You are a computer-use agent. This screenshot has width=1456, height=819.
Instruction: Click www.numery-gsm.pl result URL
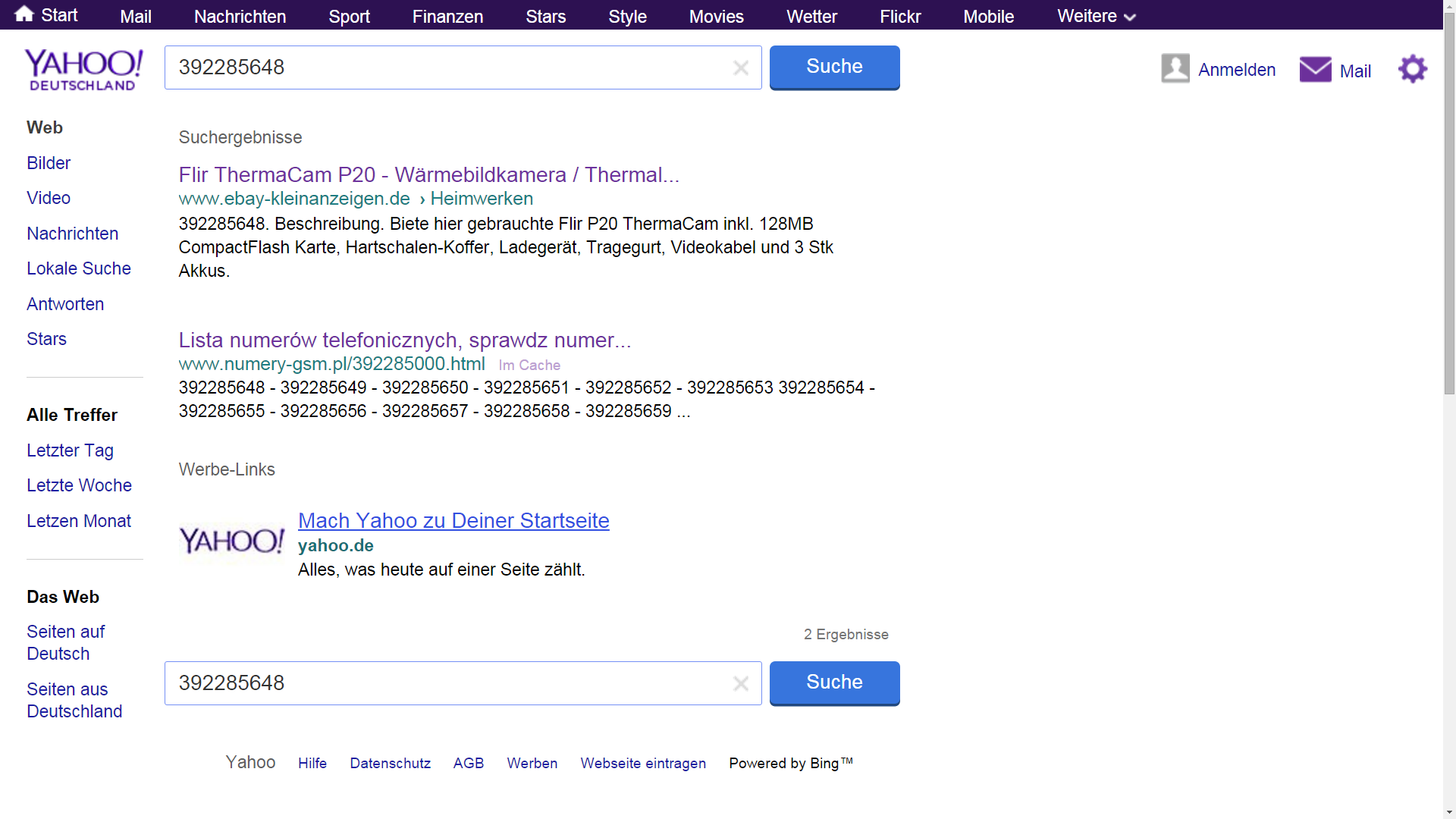click(331, 364)
